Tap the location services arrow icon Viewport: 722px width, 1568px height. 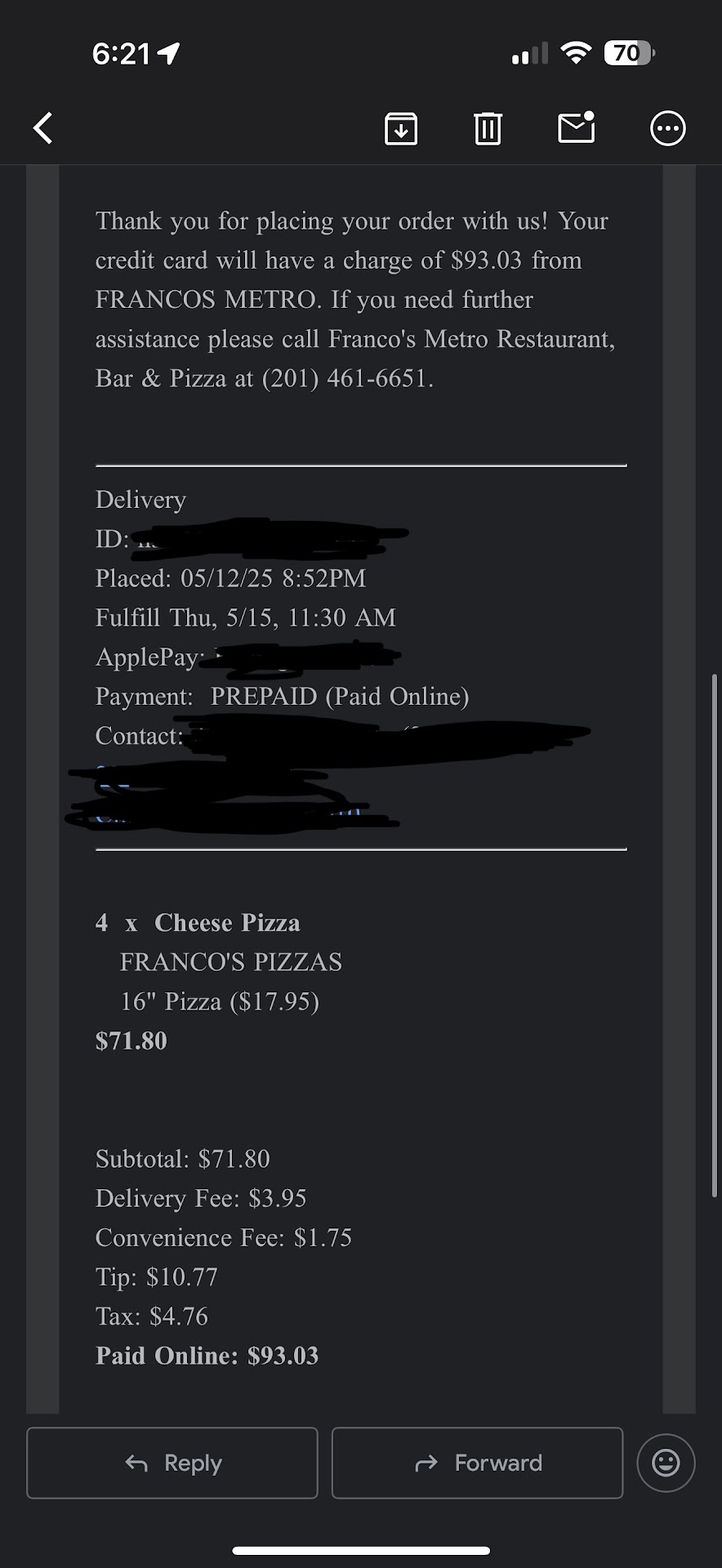169,54
